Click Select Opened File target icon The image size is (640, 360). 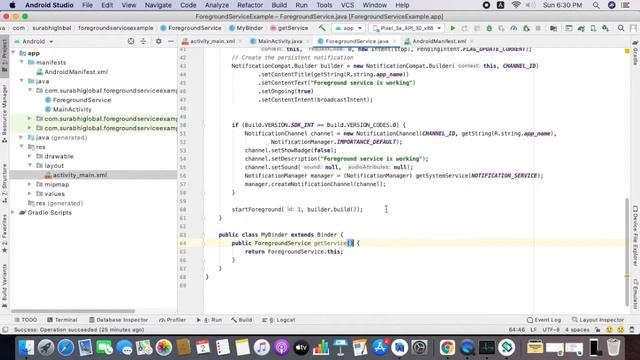(x=131, y=41)
